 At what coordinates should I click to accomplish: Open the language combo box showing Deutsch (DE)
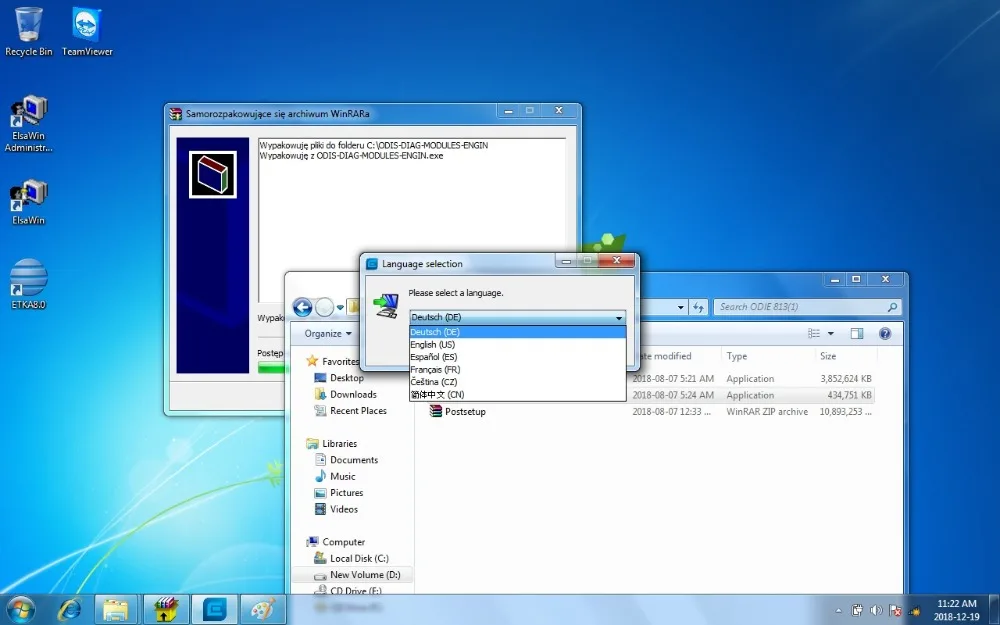[x=517, y=317]
